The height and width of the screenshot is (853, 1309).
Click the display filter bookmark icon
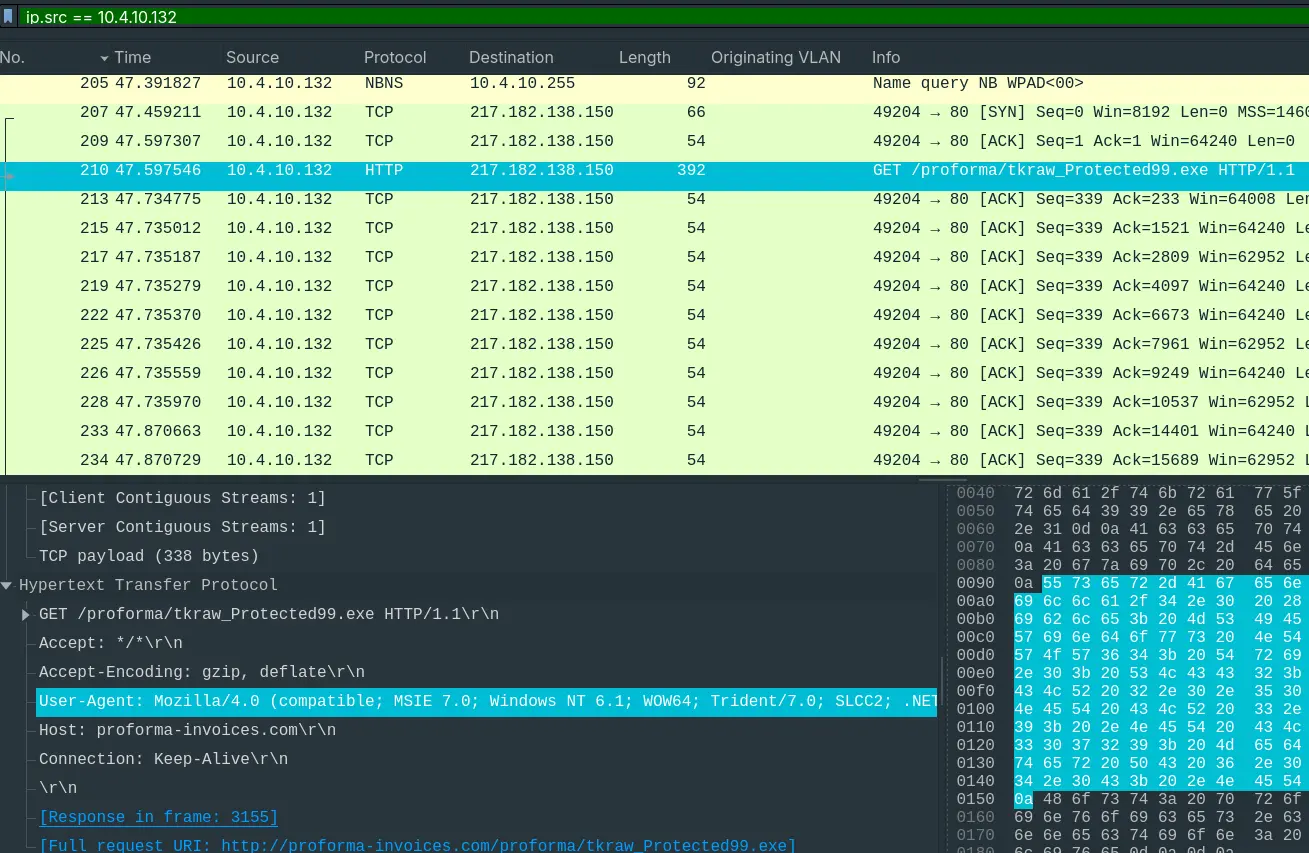point(9,17)
